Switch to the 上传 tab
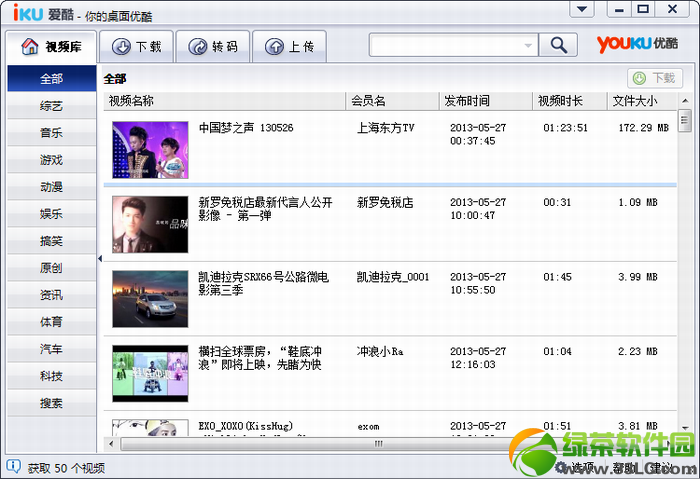The width and height of the screenshot is (700, 490). pos(289,46)
